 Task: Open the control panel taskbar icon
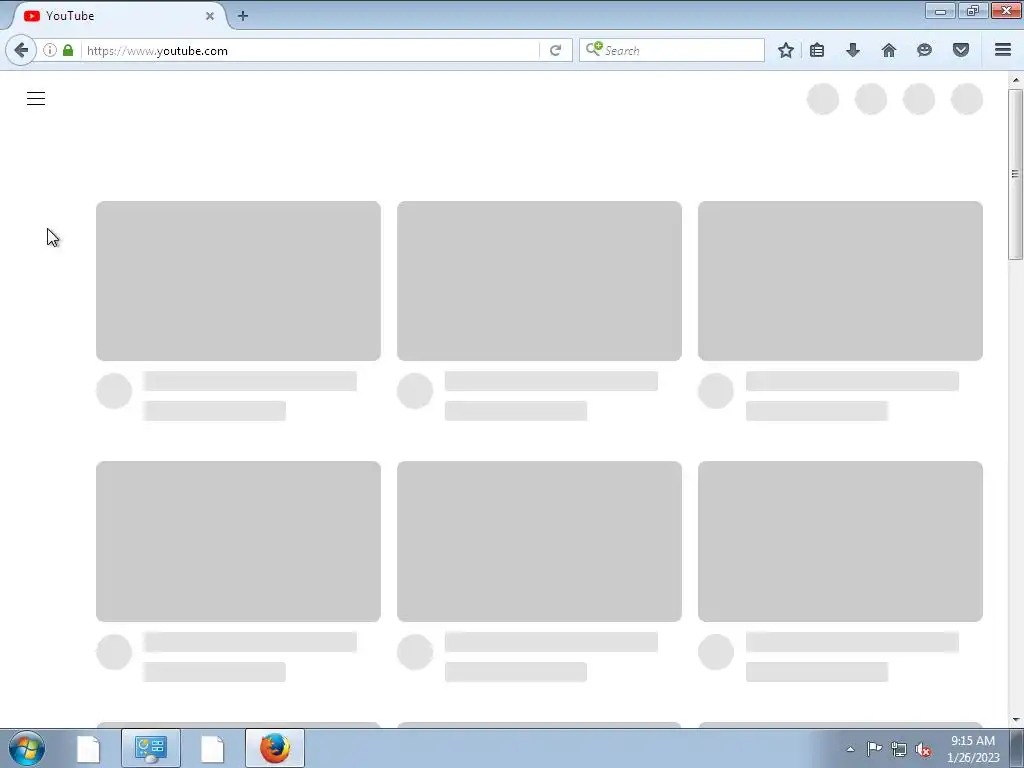pyautogui.click(x=151, y=748)
